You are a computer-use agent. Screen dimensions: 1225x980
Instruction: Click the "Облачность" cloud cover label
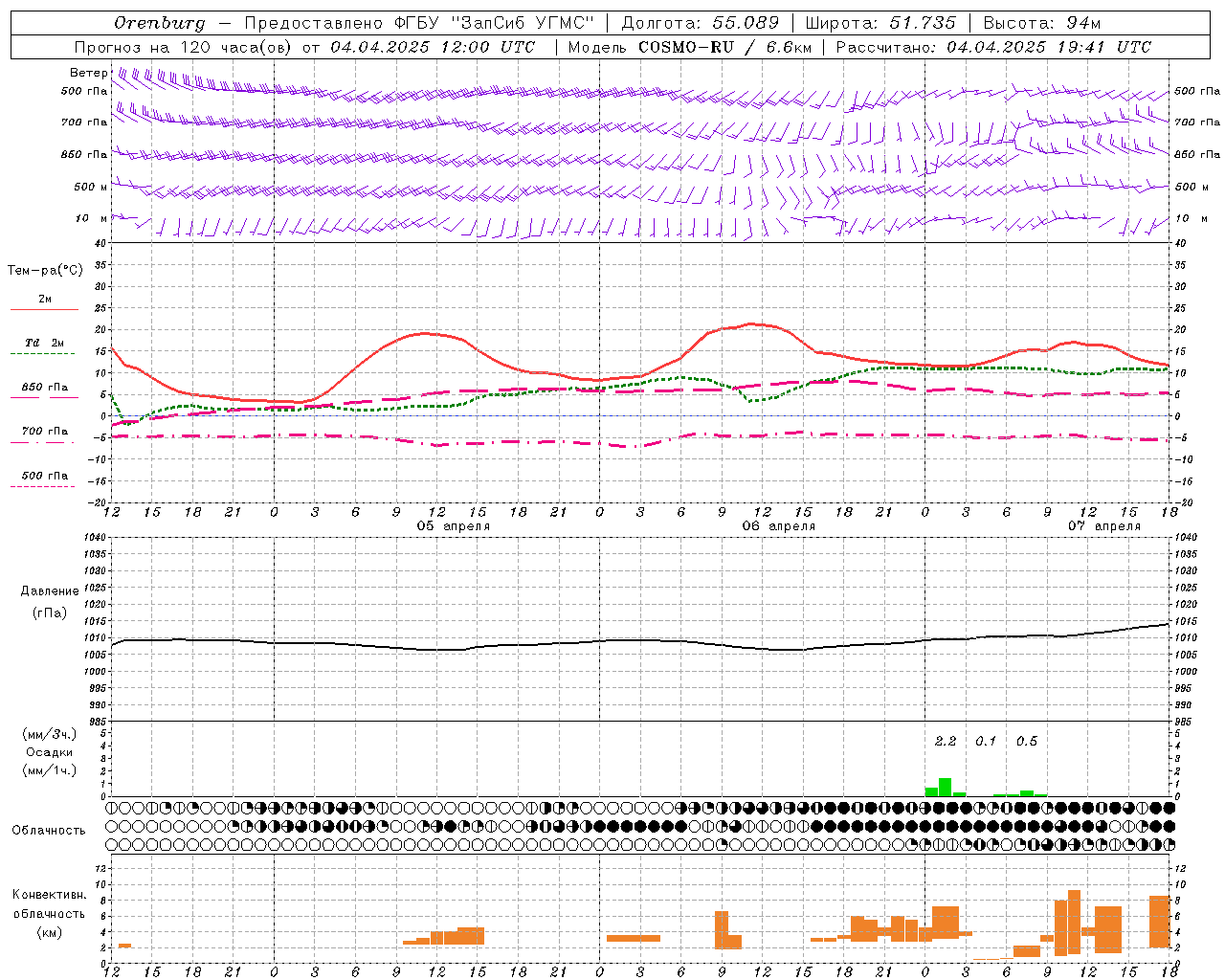point(49,831)
